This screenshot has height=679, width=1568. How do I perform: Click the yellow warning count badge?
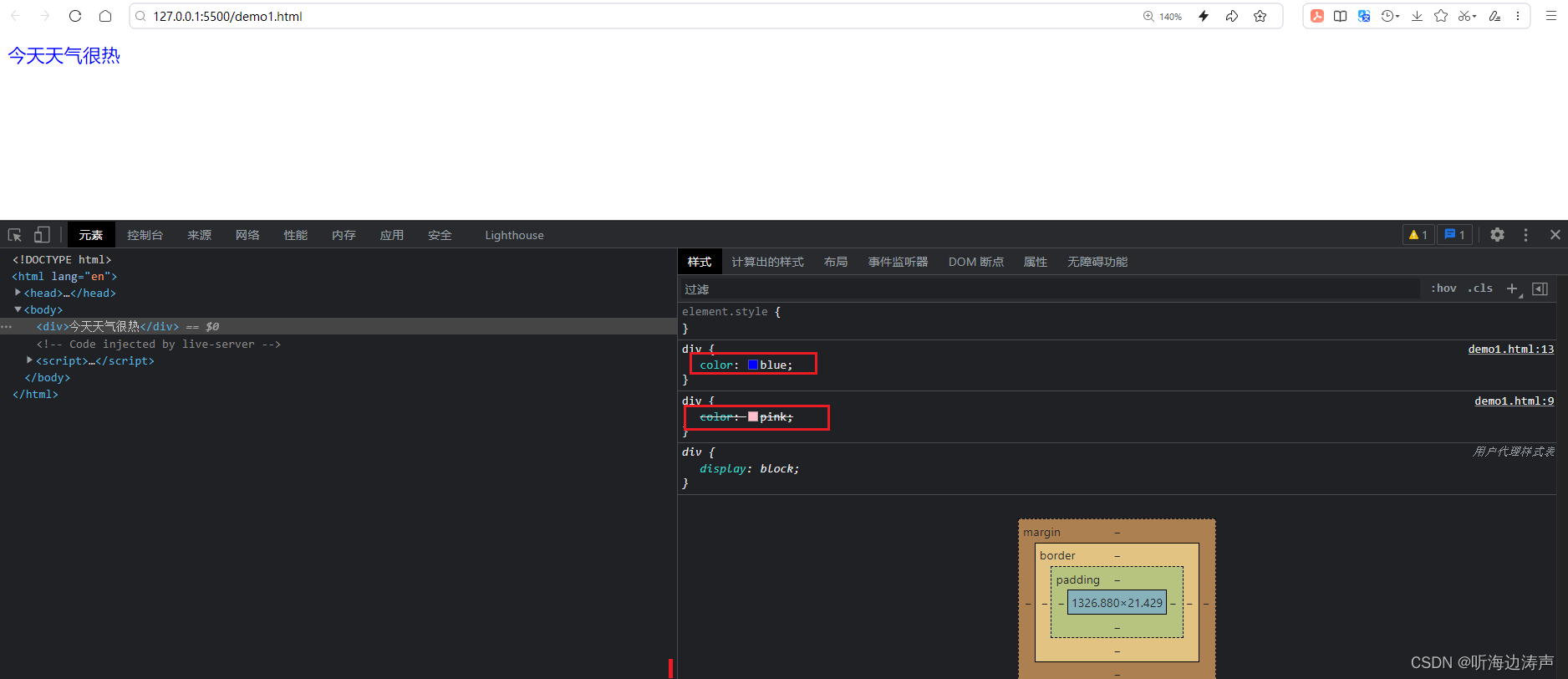[x=1418, y=235]
